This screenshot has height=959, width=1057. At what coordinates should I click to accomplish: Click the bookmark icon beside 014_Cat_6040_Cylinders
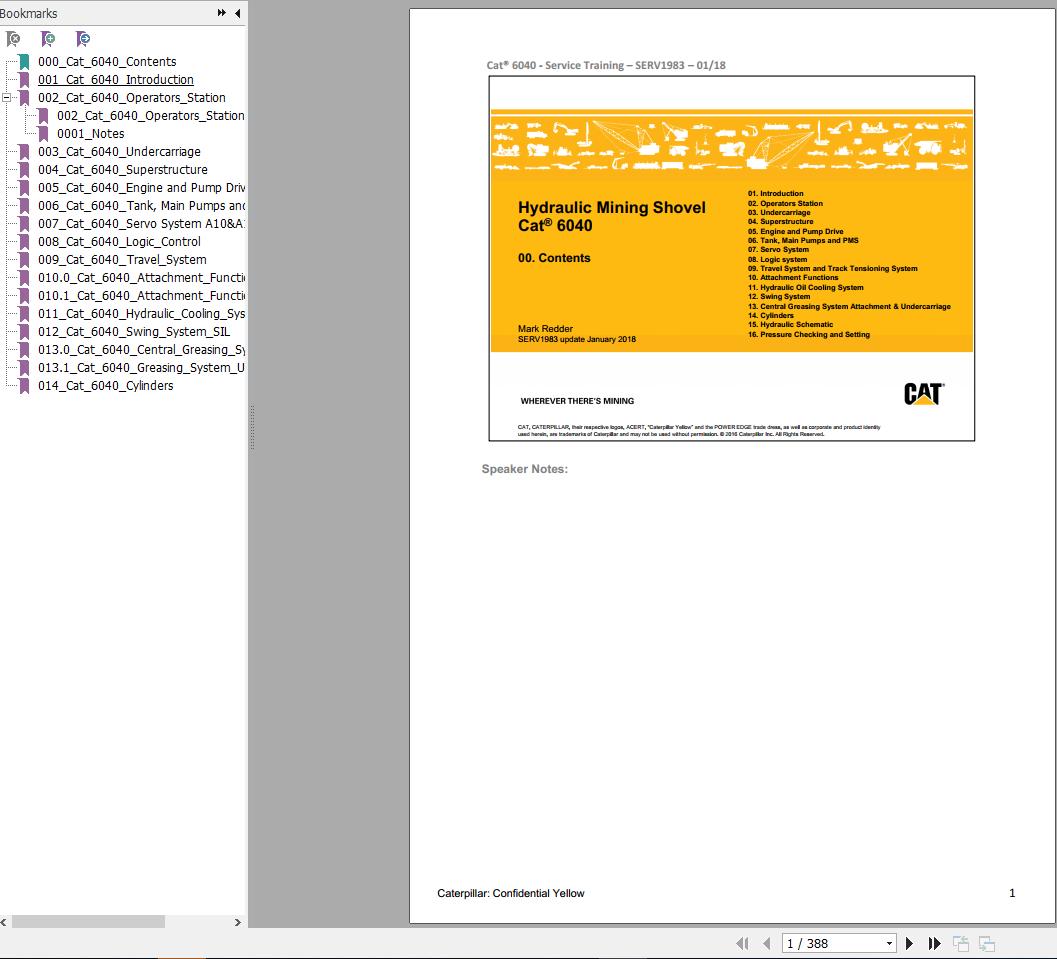click(24, 386)
